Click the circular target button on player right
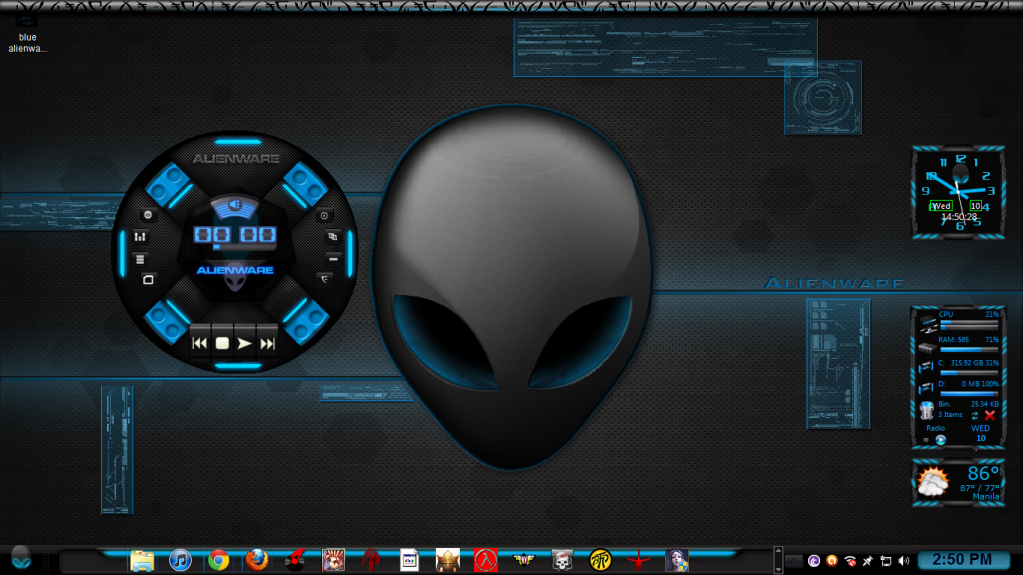Image resolution: width=1023 pixels, height=575 pixels. [324, 215]
